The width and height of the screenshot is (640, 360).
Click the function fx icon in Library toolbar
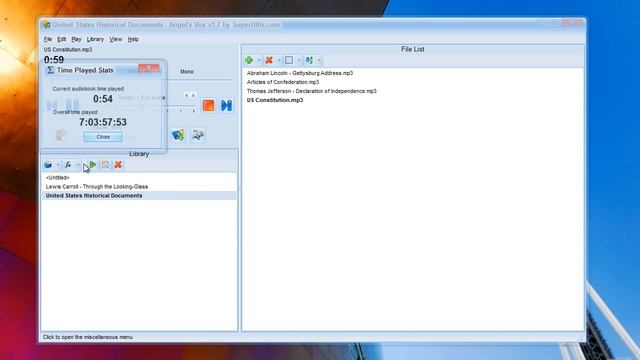68,165
